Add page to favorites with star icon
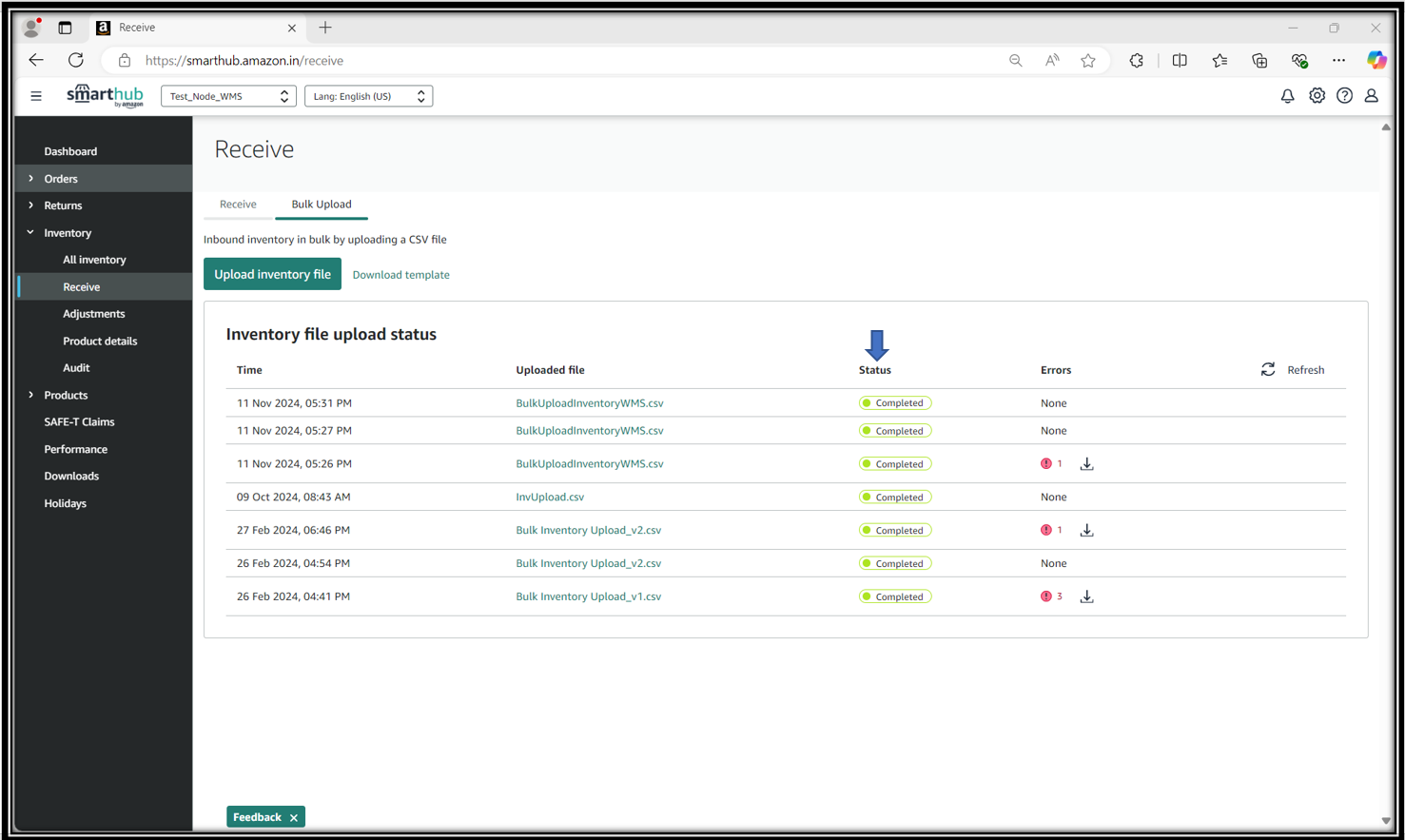Screen dimensions: 1405x840 tap(1088, 60)
